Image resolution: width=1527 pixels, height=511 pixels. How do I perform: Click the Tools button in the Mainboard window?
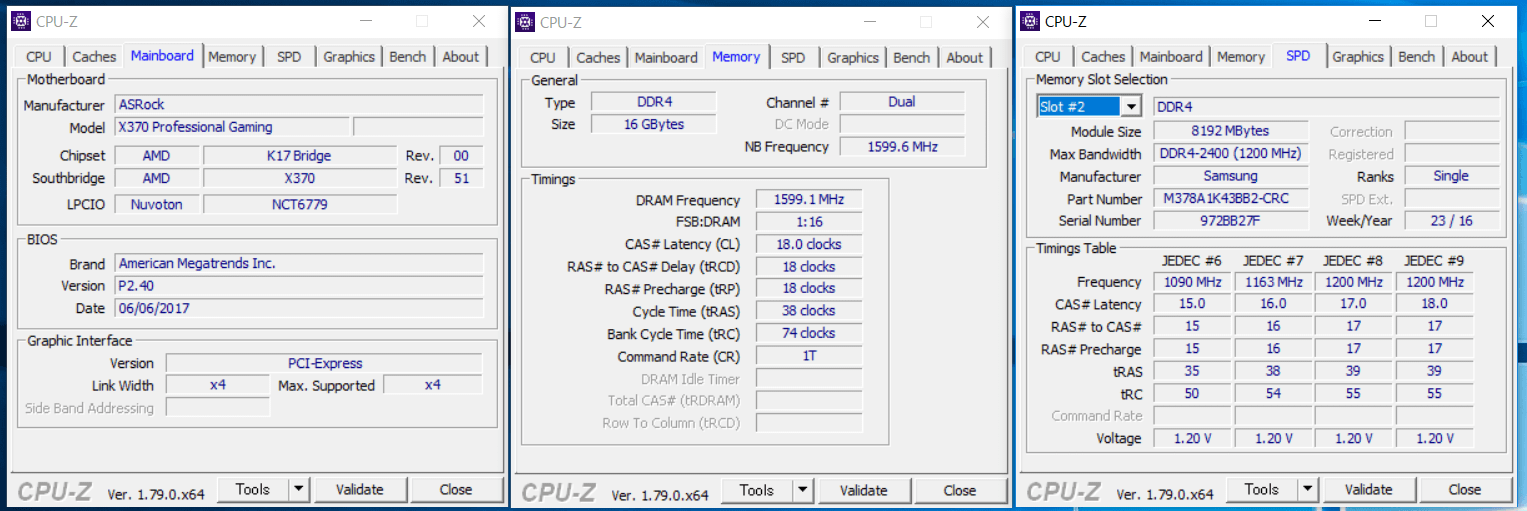pyautogui.click(x=253, y=489)
